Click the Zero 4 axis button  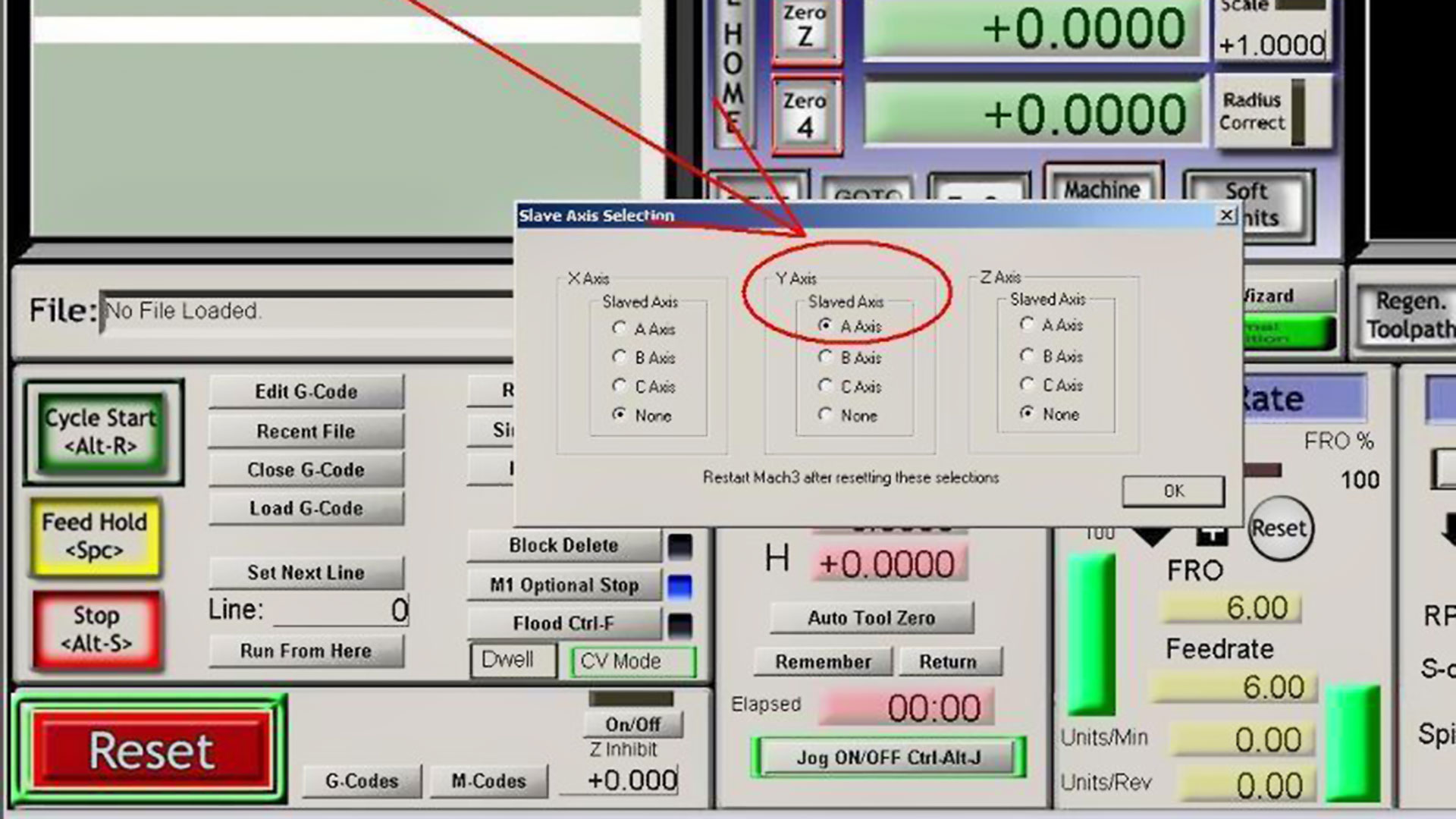point(805,114)
